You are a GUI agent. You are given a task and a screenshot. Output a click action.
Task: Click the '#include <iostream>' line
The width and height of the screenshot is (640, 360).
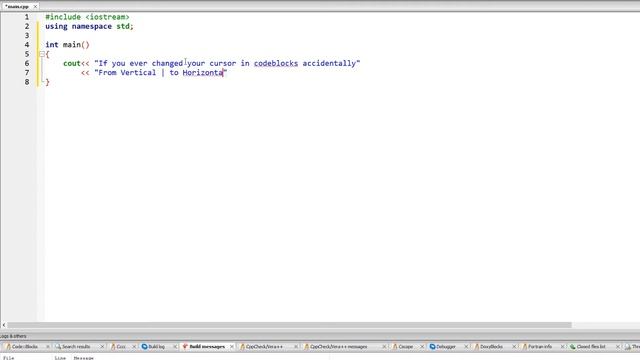click(x=87, y=17)
